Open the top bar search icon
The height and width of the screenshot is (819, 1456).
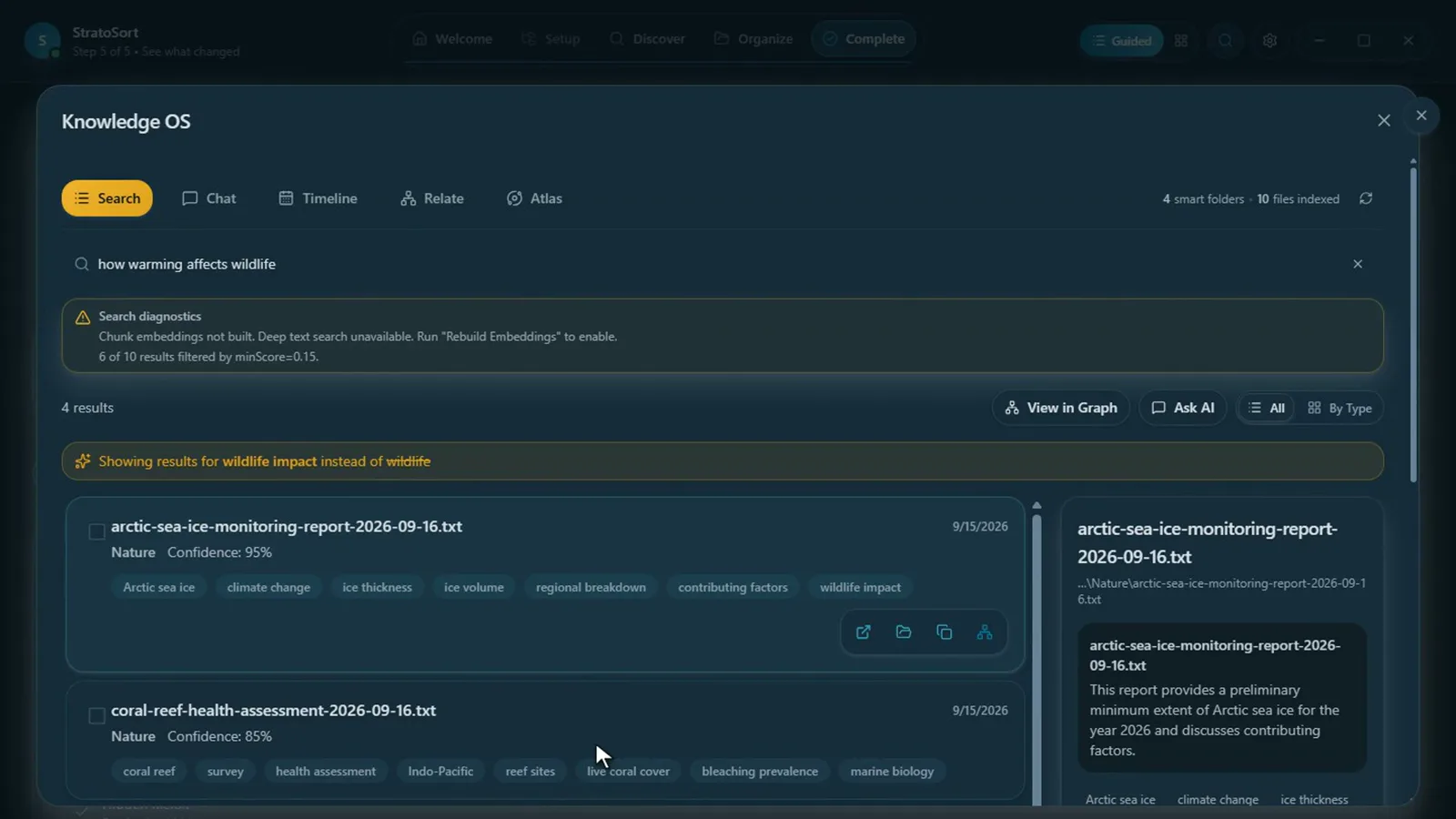1226,40
